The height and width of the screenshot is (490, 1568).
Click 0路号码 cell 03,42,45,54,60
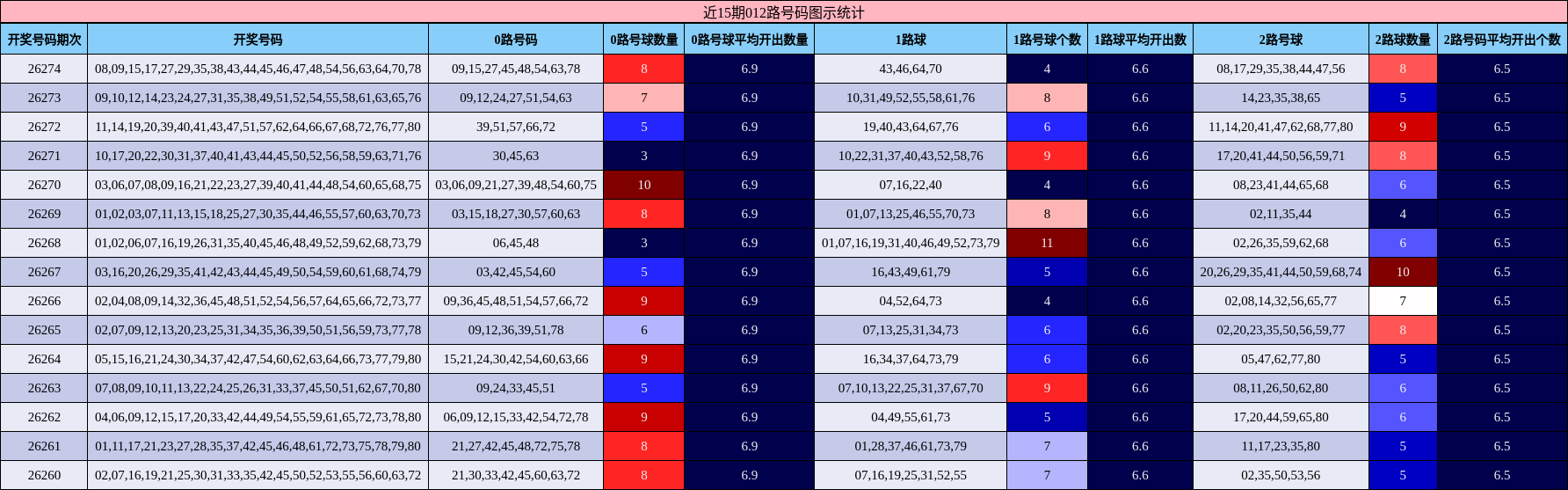516,272
